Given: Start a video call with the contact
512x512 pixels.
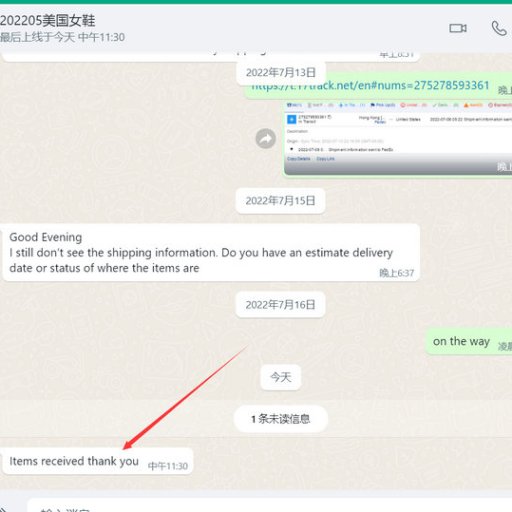Looking at the screenshot, I should point(458,28).
